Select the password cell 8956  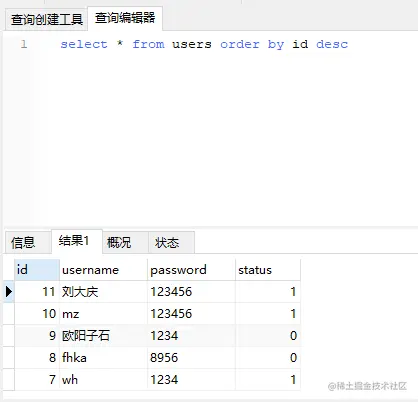pos(191,358)
